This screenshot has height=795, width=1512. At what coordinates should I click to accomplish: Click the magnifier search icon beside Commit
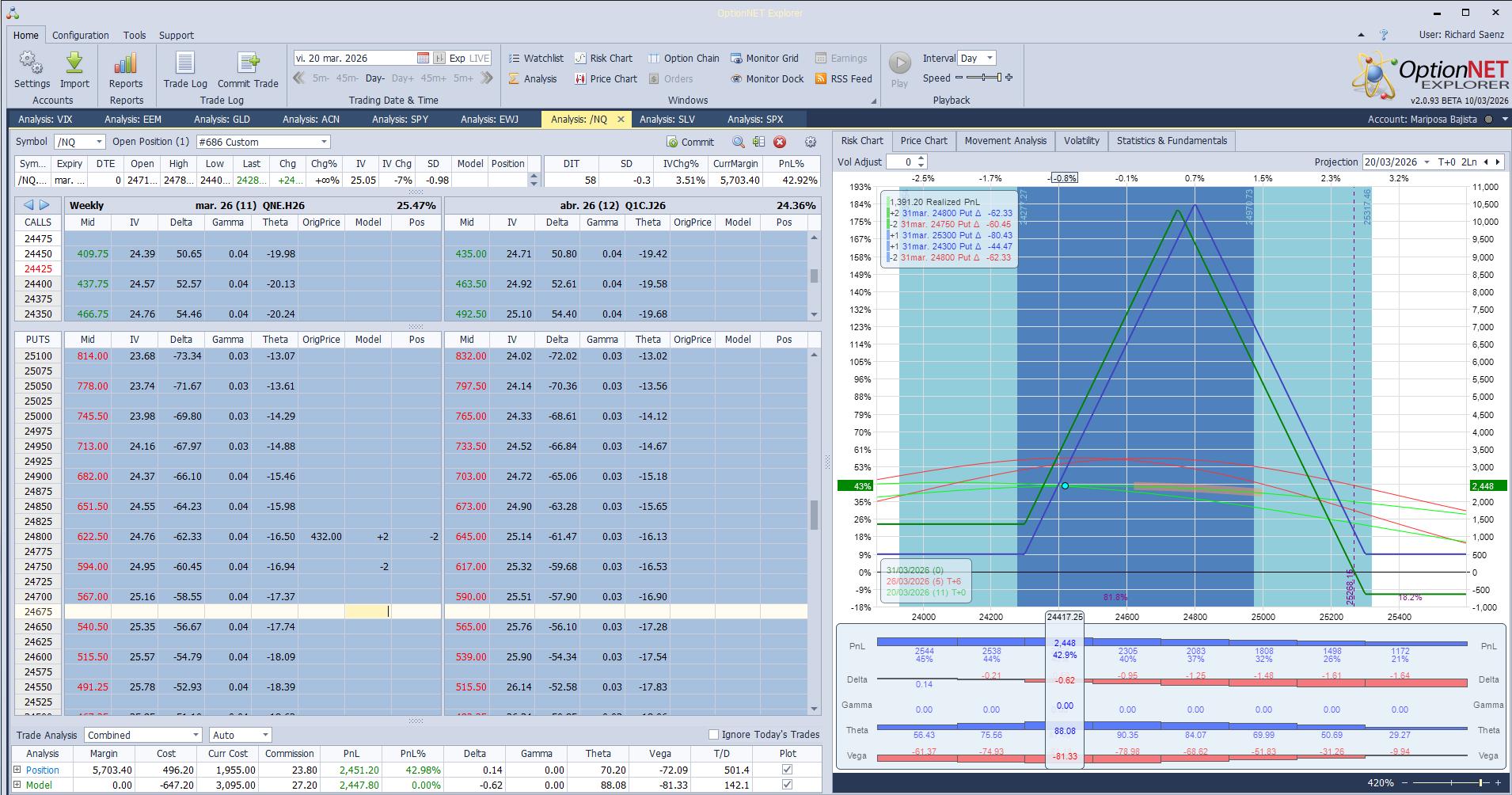pyautogui.click(x=739, y=142)
